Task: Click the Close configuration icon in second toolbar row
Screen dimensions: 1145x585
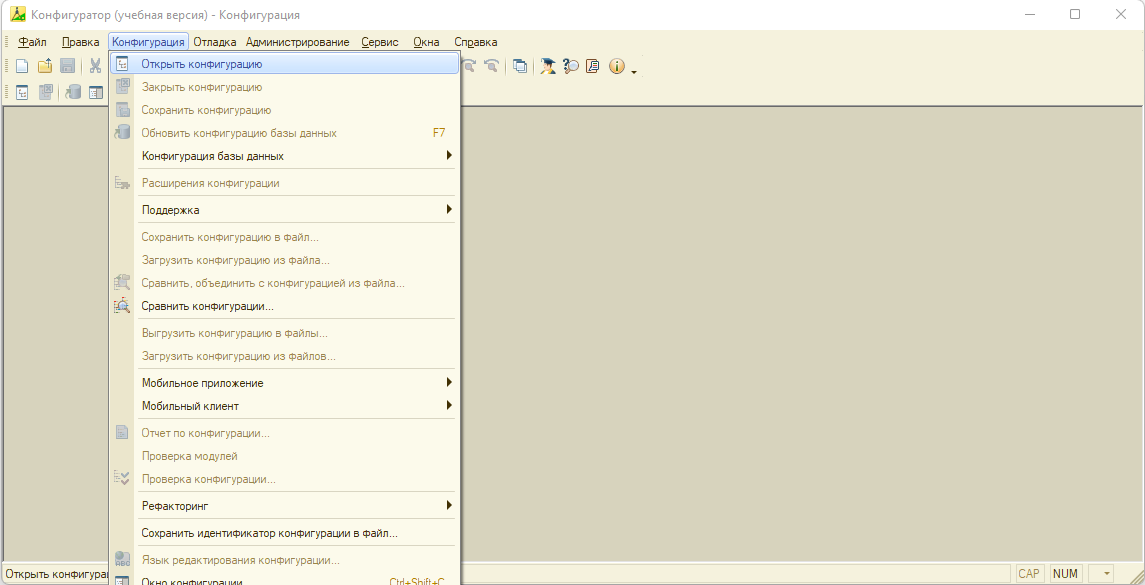Action: coord(45,93)
